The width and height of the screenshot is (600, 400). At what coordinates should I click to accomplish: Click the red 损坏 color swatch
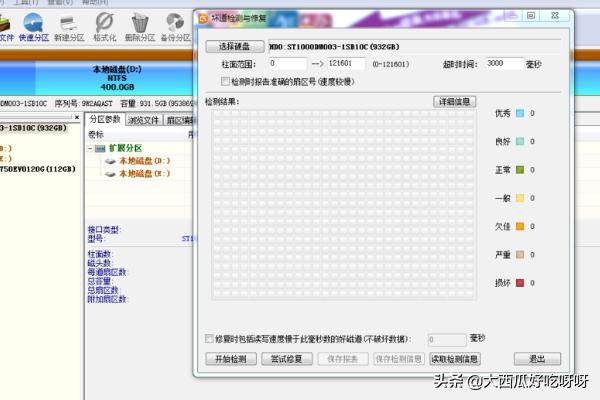[520, 284]
